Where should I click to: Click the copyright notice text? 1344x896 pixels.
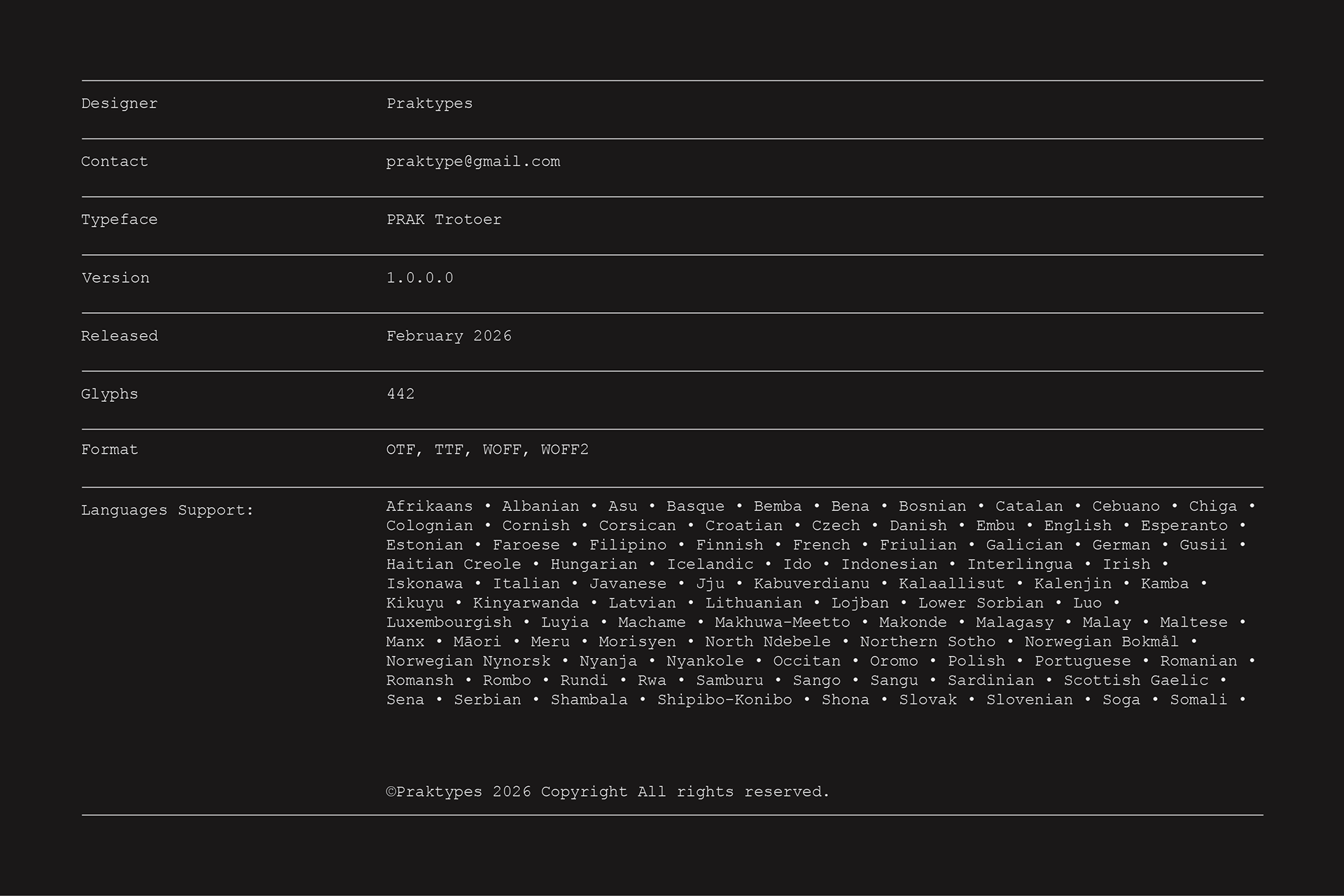point(608,792)
